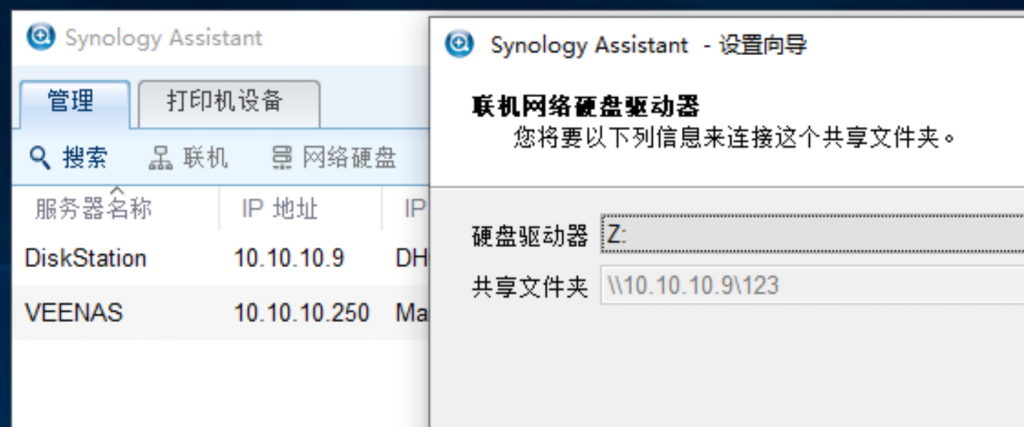Click the 搜索 magnifier icon
The width and height of the screenshot is (1024, 427).
tap(40, 157)
